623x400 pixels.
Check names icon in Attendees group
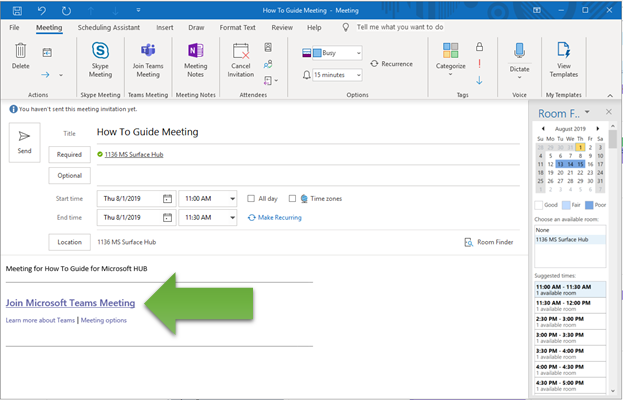coord(268,64)
